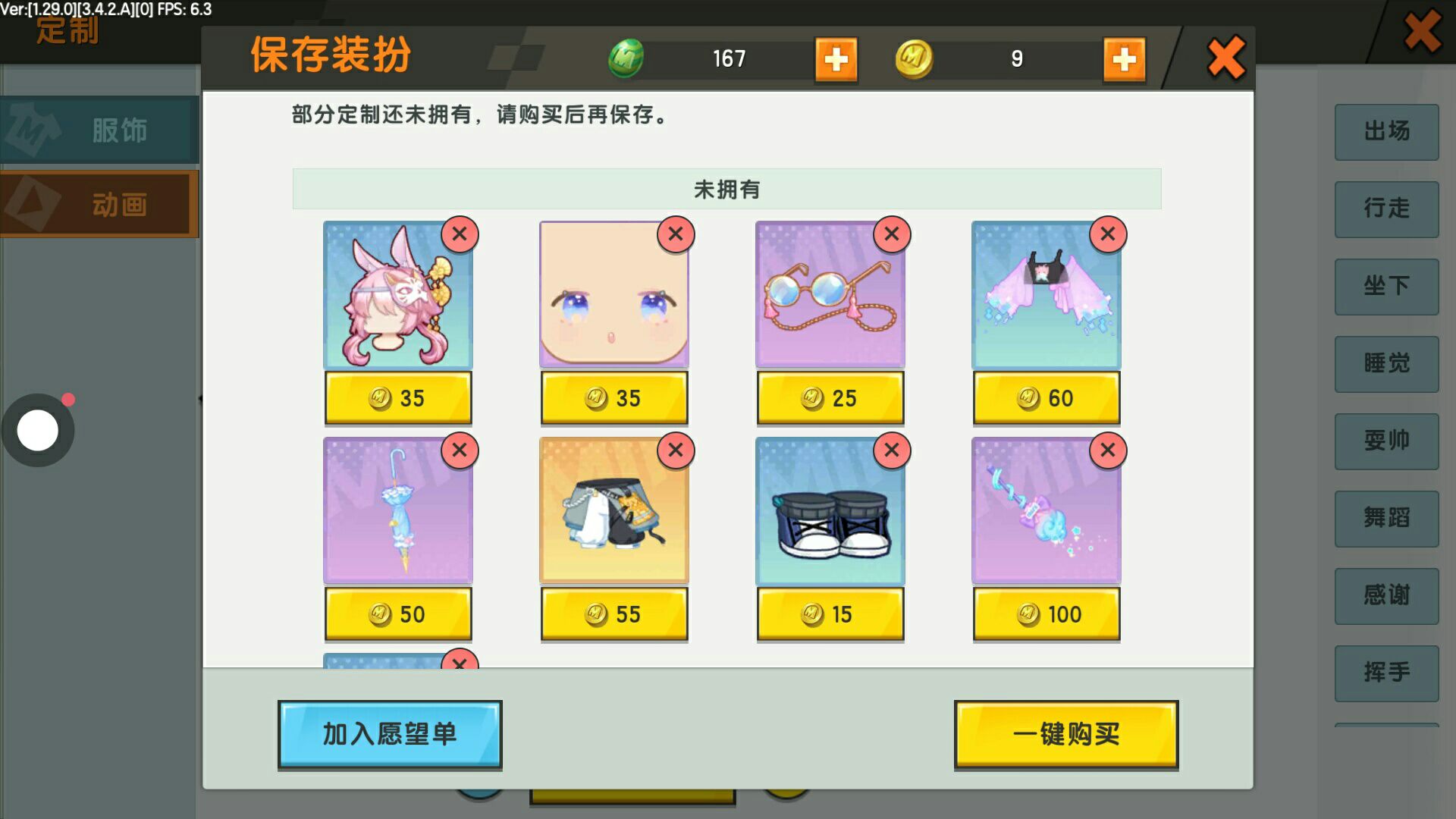Tap the white floating assist ball

38,431
